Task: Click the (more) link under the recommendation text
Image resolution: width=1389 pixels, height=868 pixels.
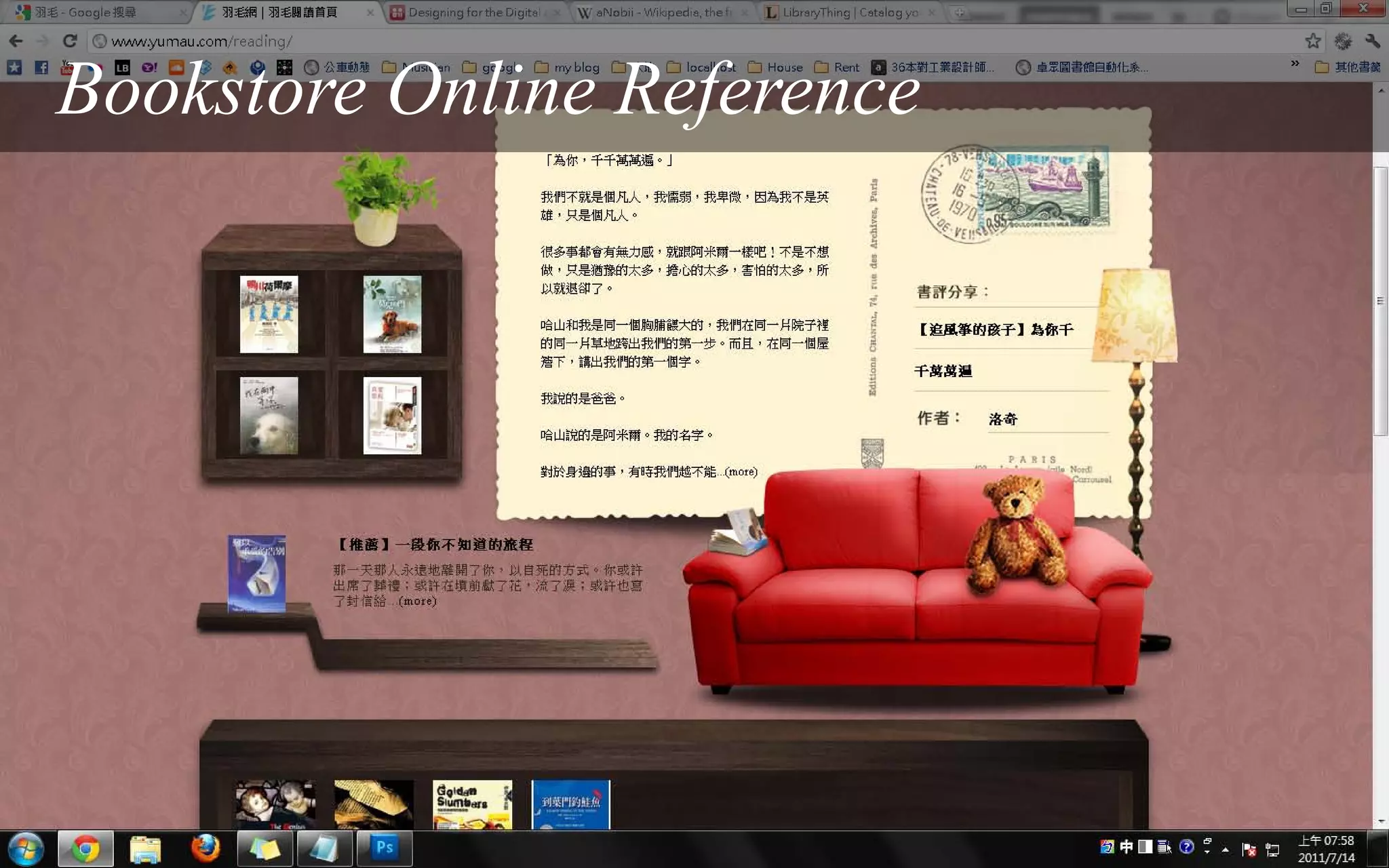Action: tap(417, 601)
